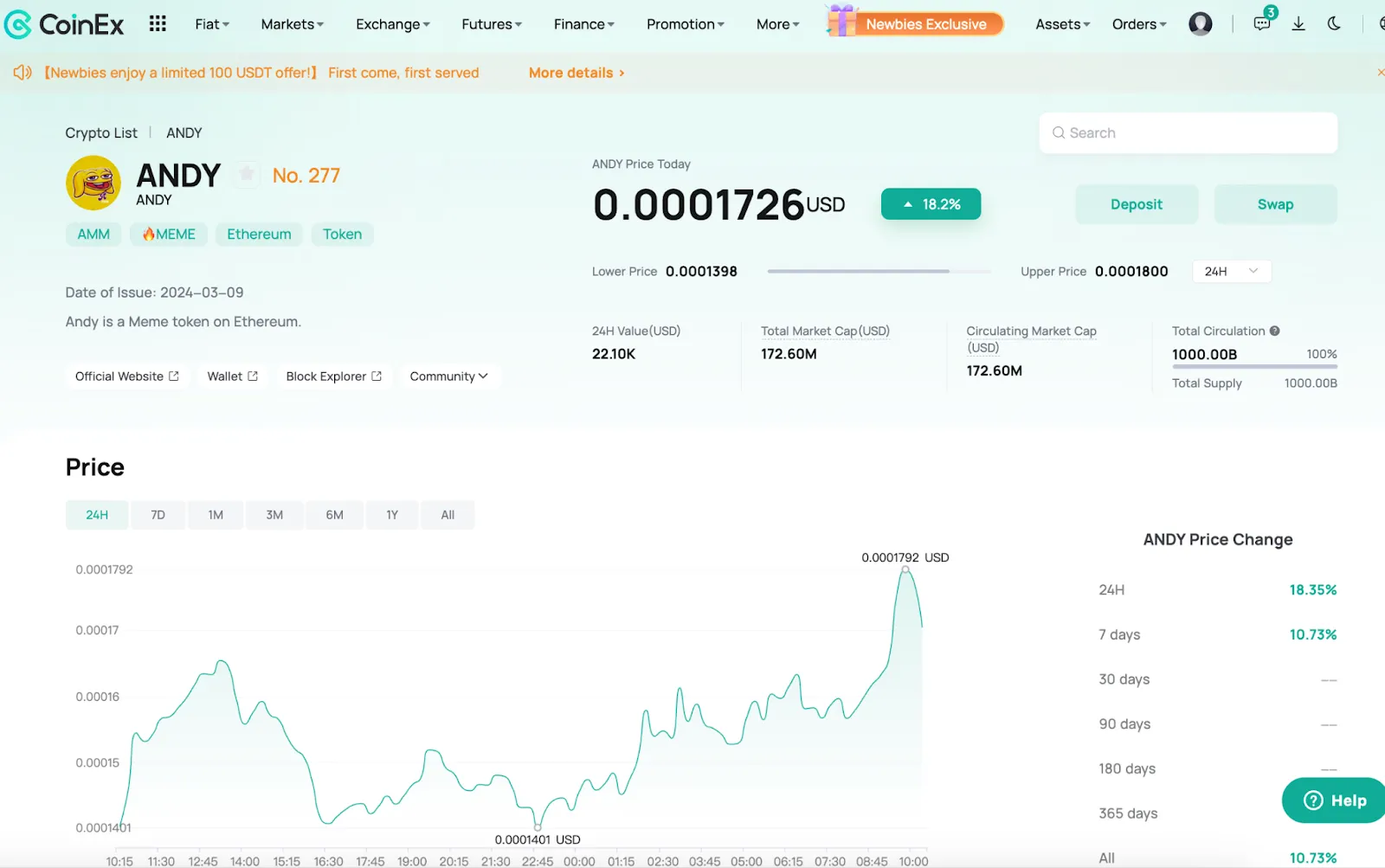Click the No. 277 rank text
Screen dimensions: 1385x868
click(306, 175)
